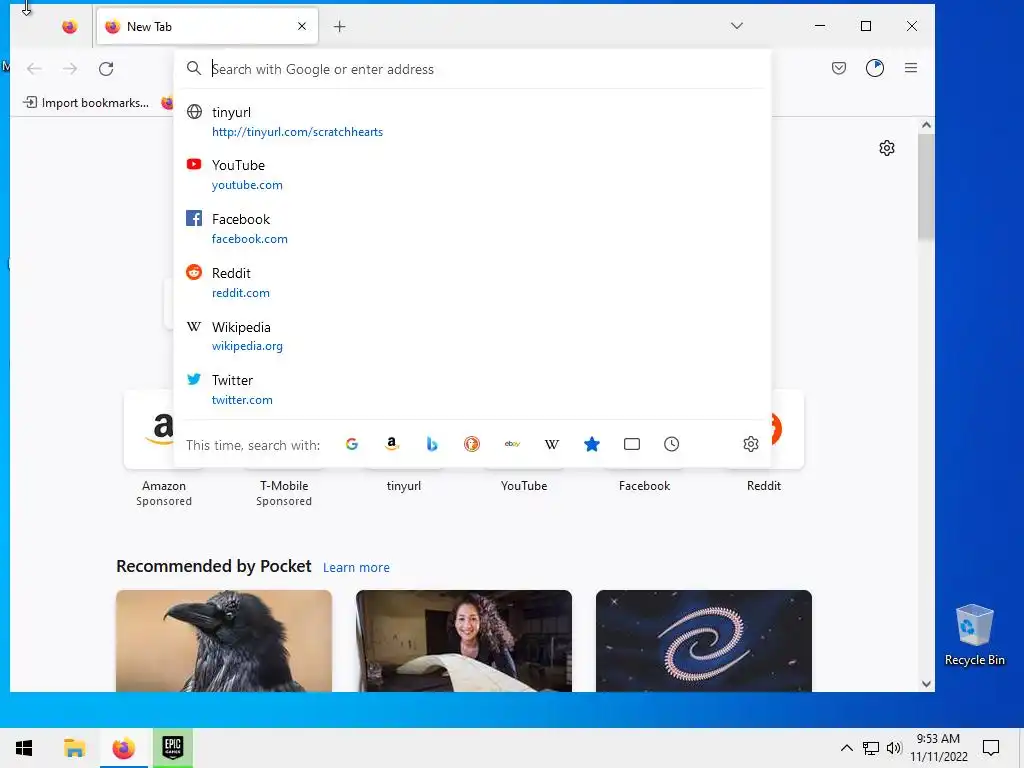Screen dimensions: 1024x768
Task: Open new tab personalize gear icon
Action: [887, 148]
